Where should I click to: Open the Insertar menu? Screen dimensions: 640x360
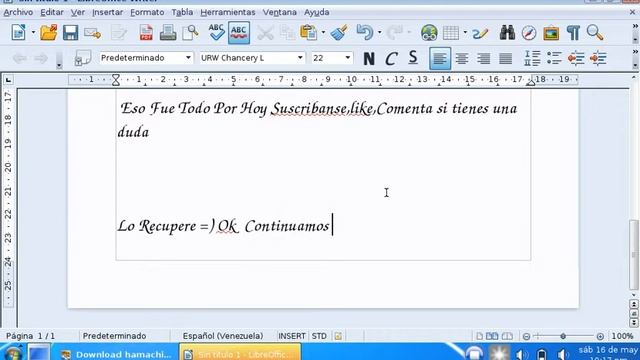pyautogui.click(x=107, y=12)
